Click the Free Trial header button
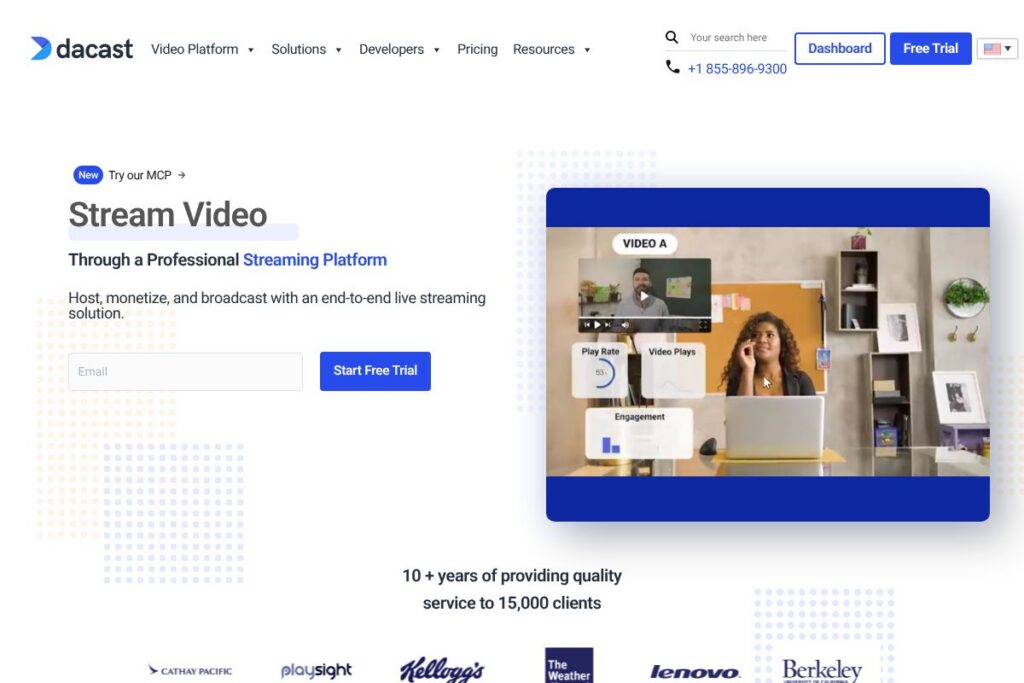Viewport: 1024px width, 683px height. pyautogui.click(x=930, y=48)
